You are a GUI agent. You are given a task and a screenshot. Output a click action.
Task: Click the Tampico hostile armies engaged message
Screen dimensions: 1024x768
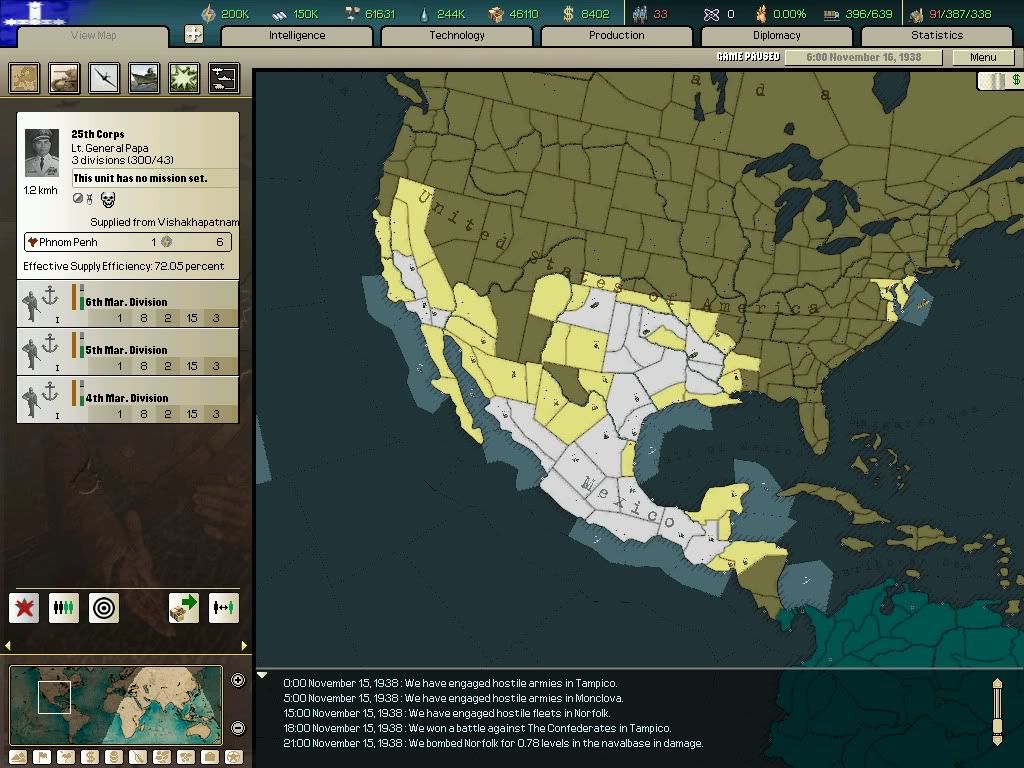450,683
